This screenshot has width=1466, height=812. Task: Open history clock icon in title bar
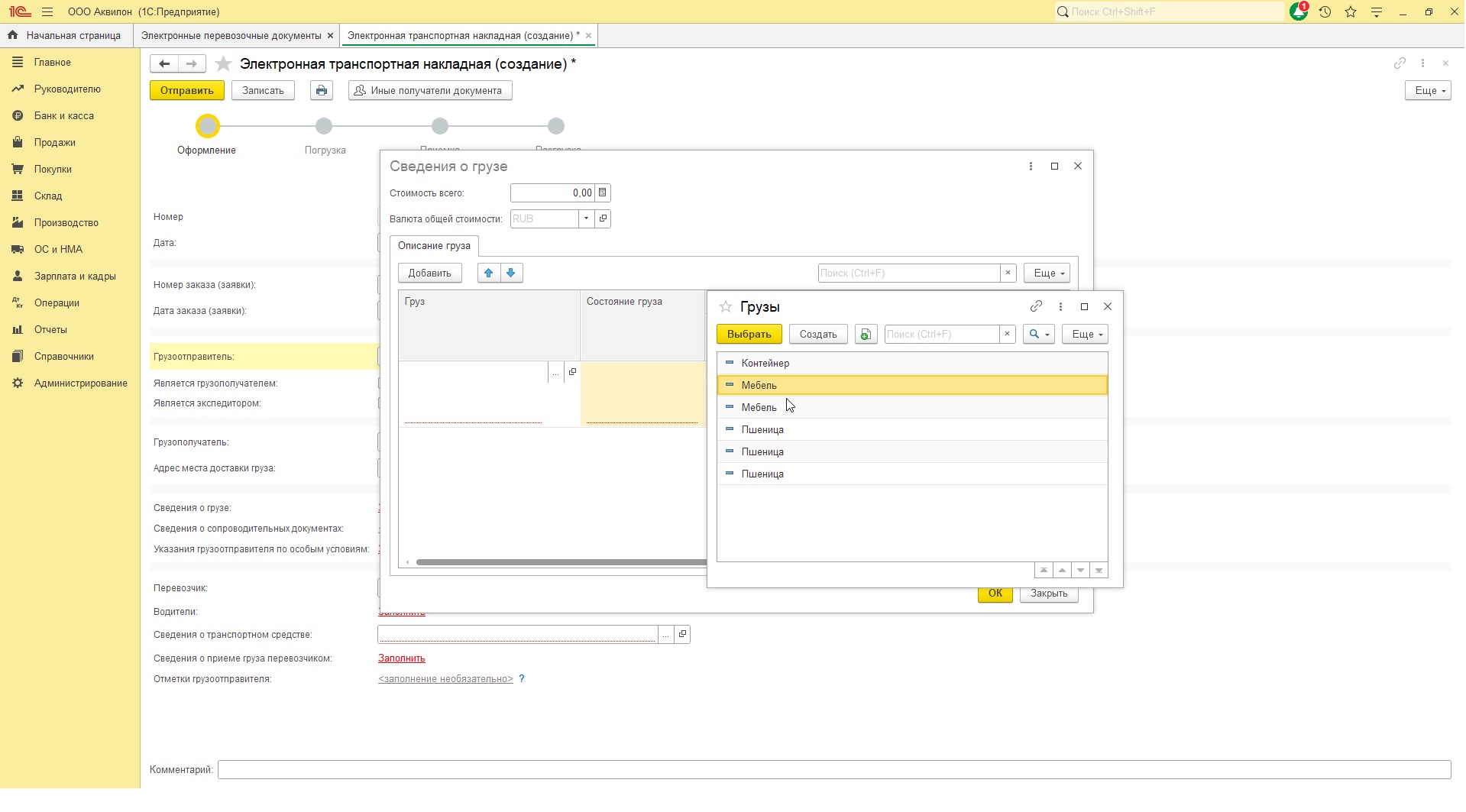pos(1325,12)
